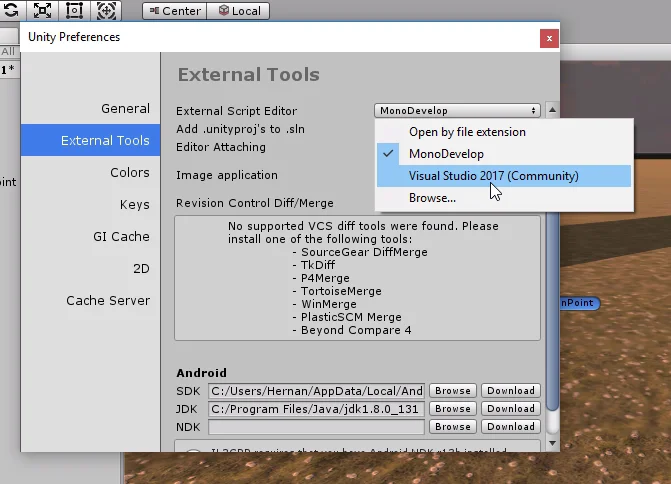Click the 'Beyond Compare 4' list entry

[356, 330]
